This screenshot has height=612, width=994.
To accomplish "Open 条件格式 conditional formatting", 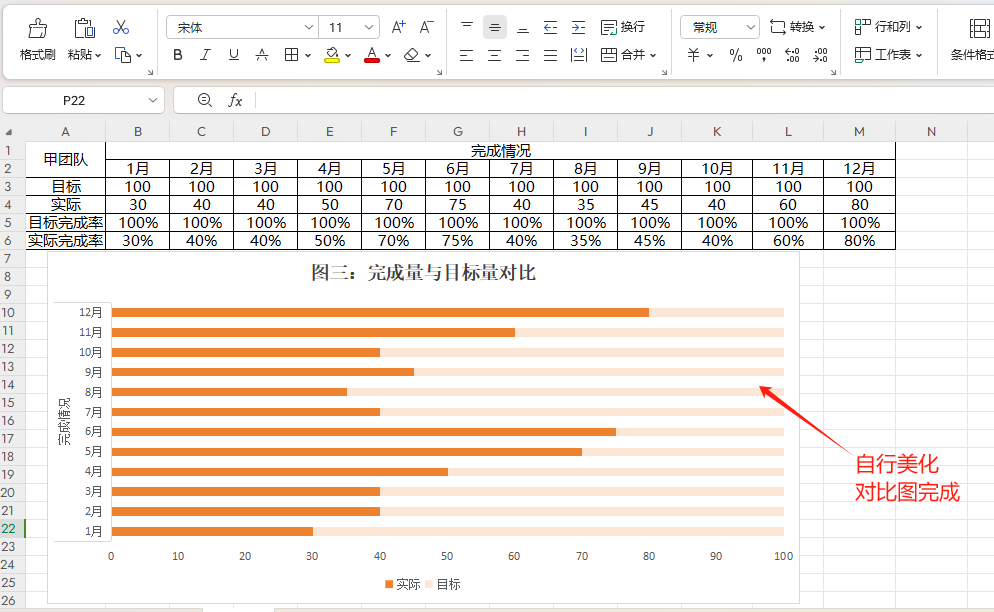I will click(972, 39).
